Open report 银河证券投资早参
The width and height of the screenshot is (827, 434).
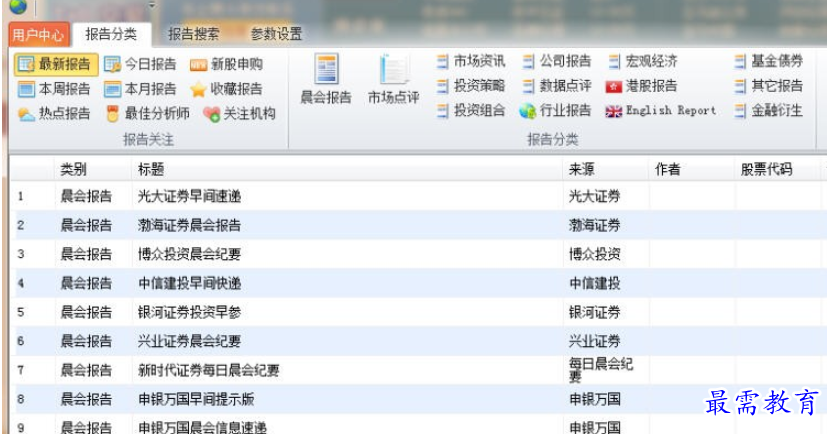pyautogui.click(x=189, y=312)
